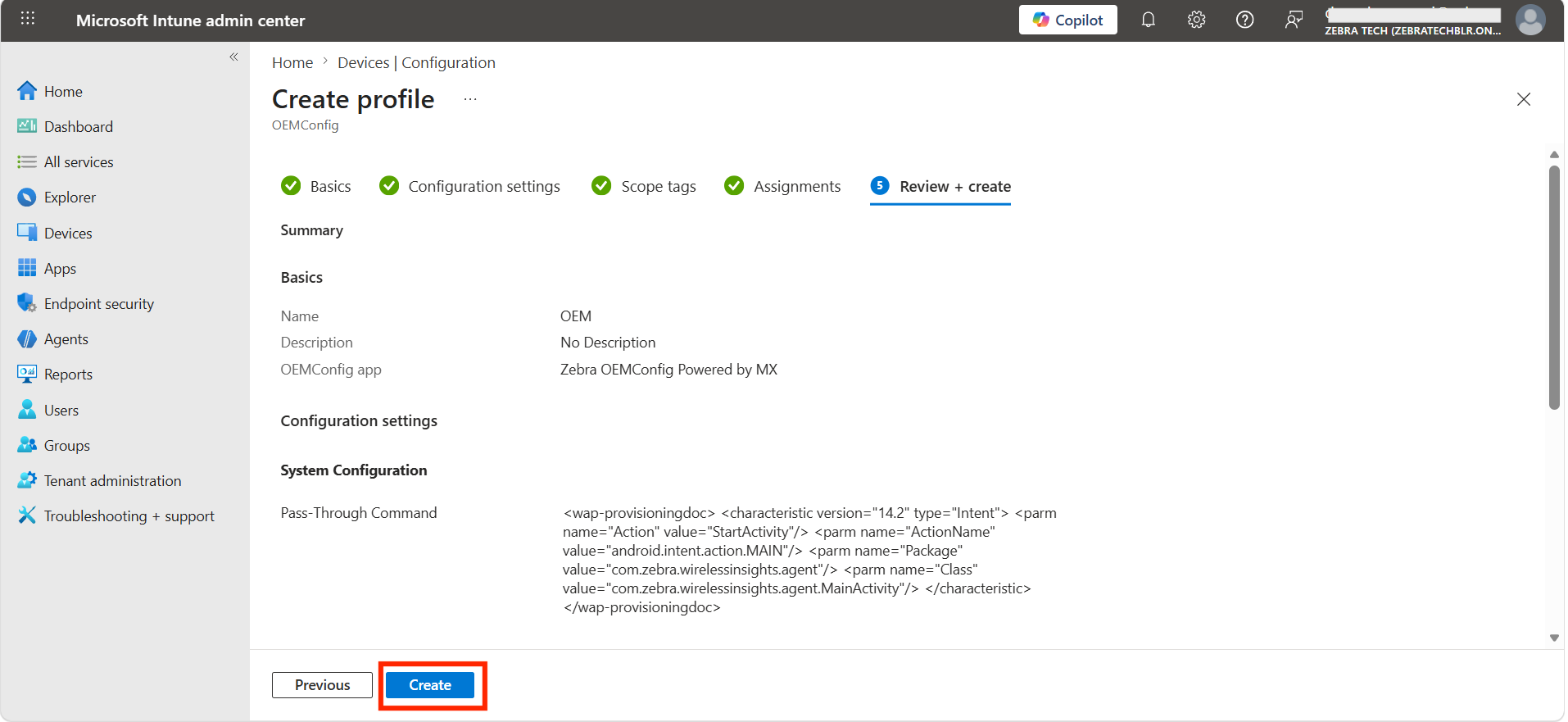Click the All services icon
1568x722 pixels.
27,161
